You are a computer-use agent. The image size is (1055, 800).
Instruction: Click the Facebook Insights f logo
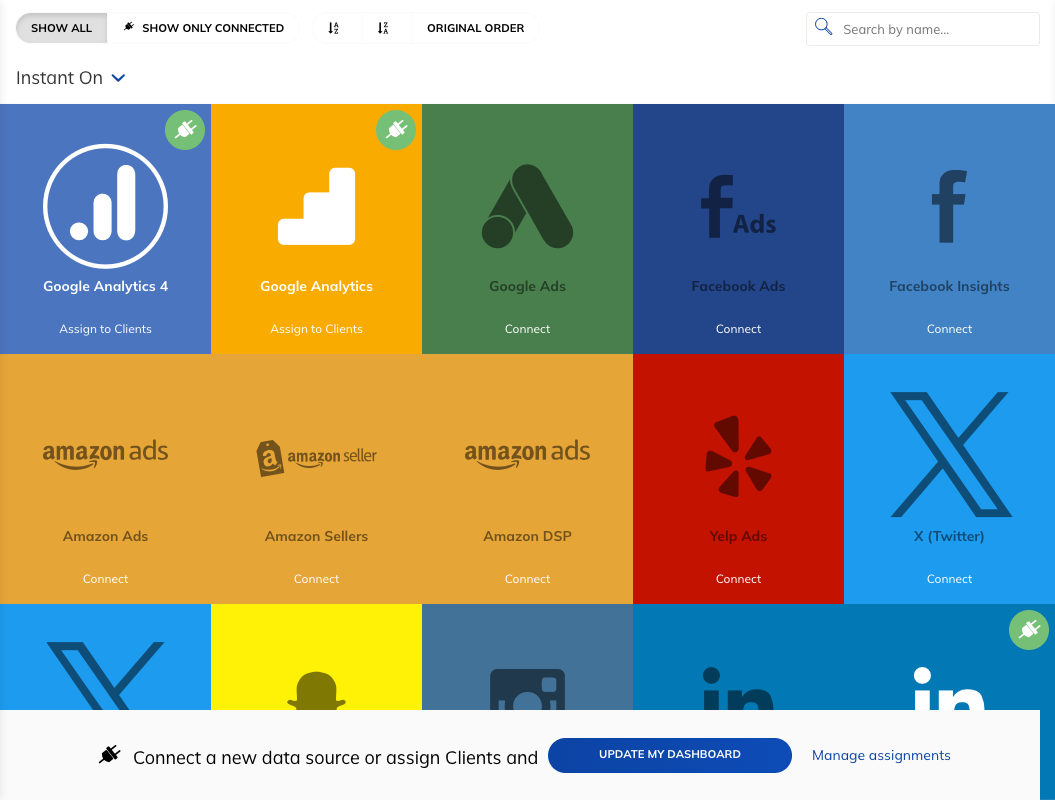point(949,206)
